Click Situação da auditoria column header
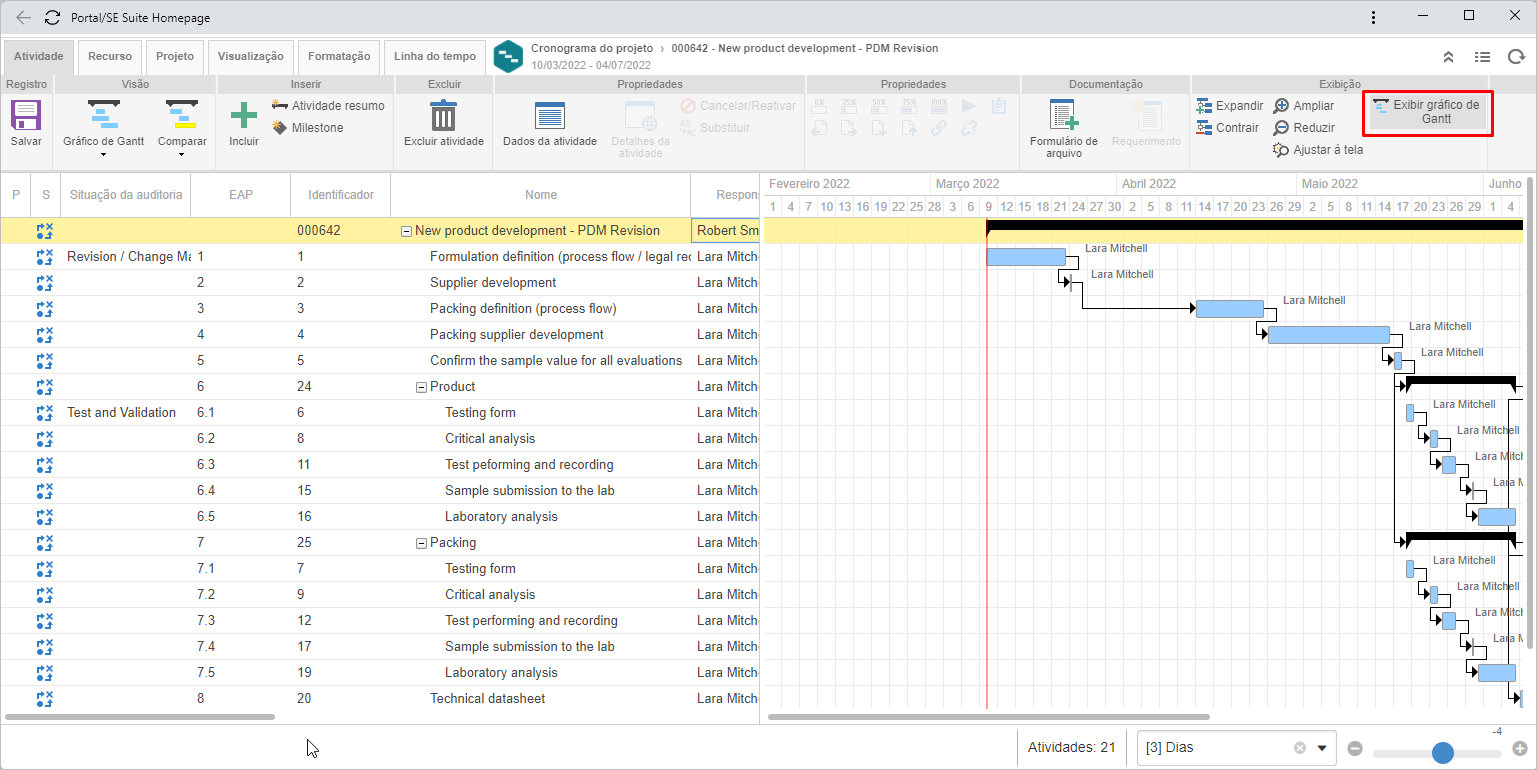This screenshot has width=1537, height=770. (126, 195)
